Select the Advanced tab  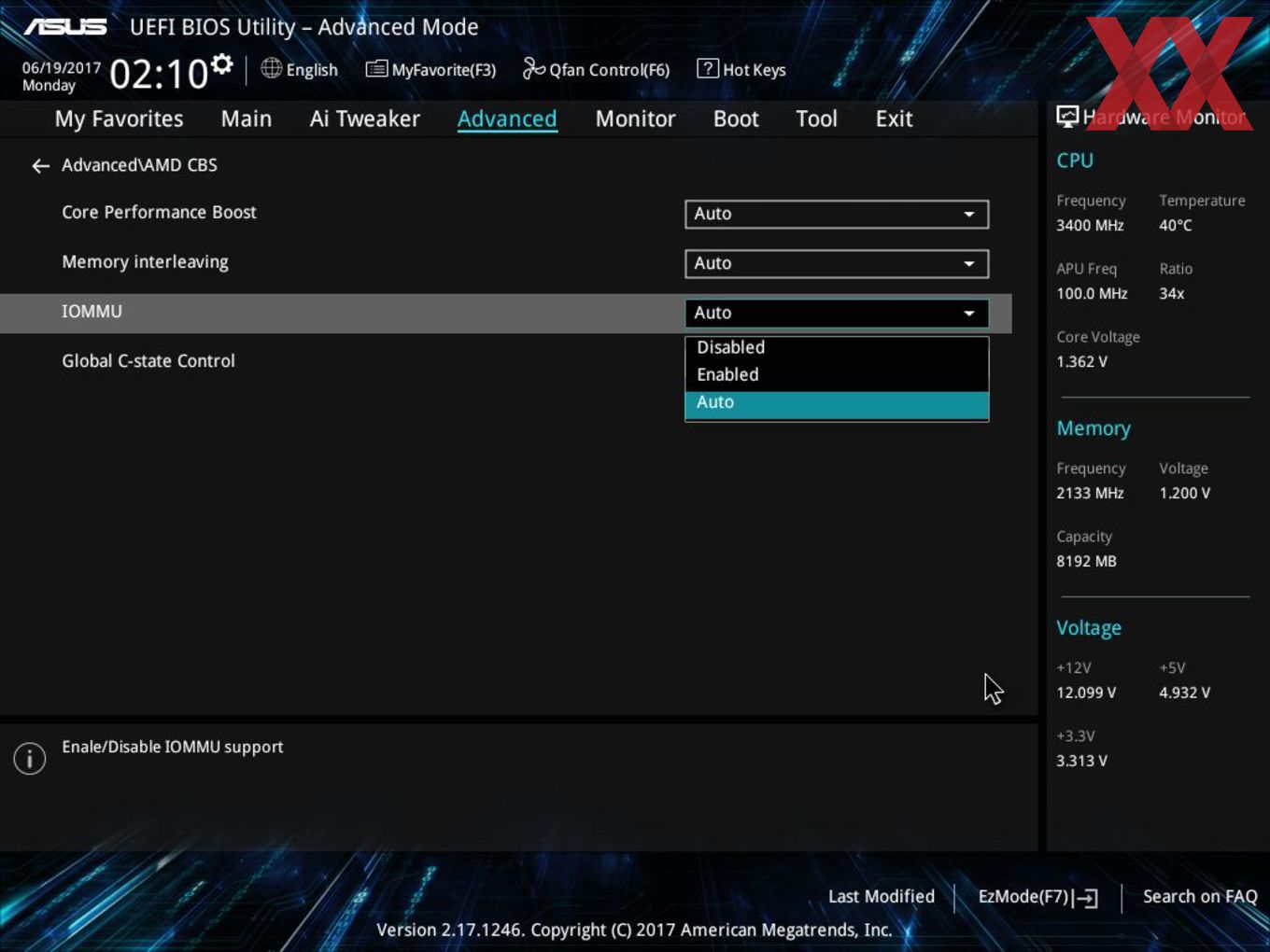[x=507, y=119]
